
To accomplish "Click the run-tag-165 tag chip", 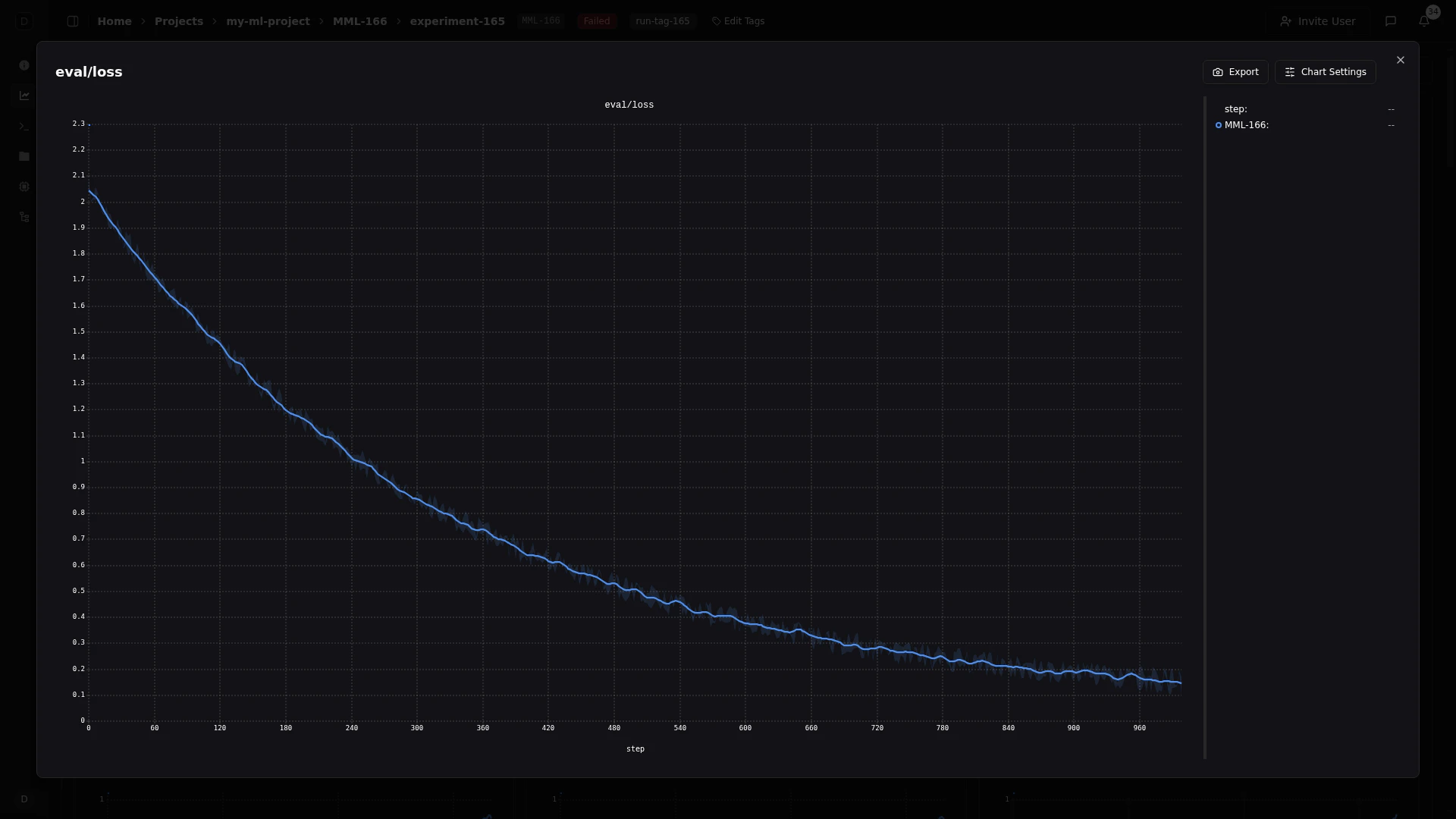I will [x=662, y=21].
